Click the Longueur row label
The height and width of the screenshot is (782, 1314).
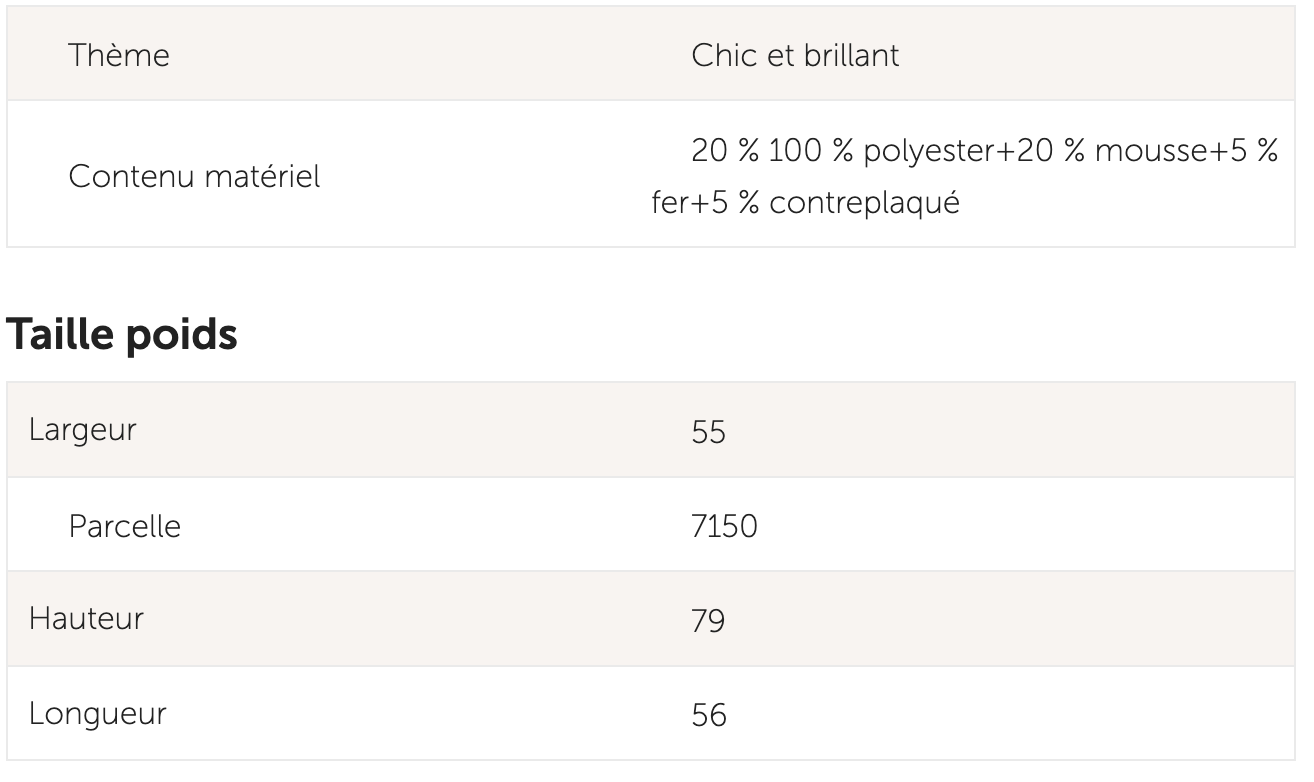[97, 714]
